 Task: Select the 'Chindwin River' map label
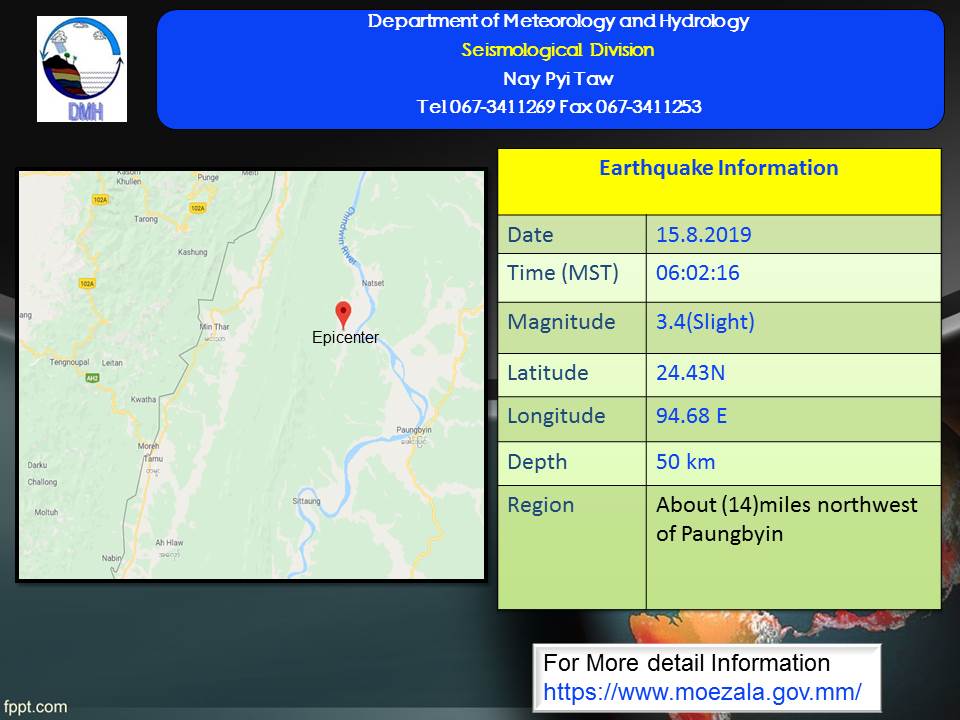(348, 236)
